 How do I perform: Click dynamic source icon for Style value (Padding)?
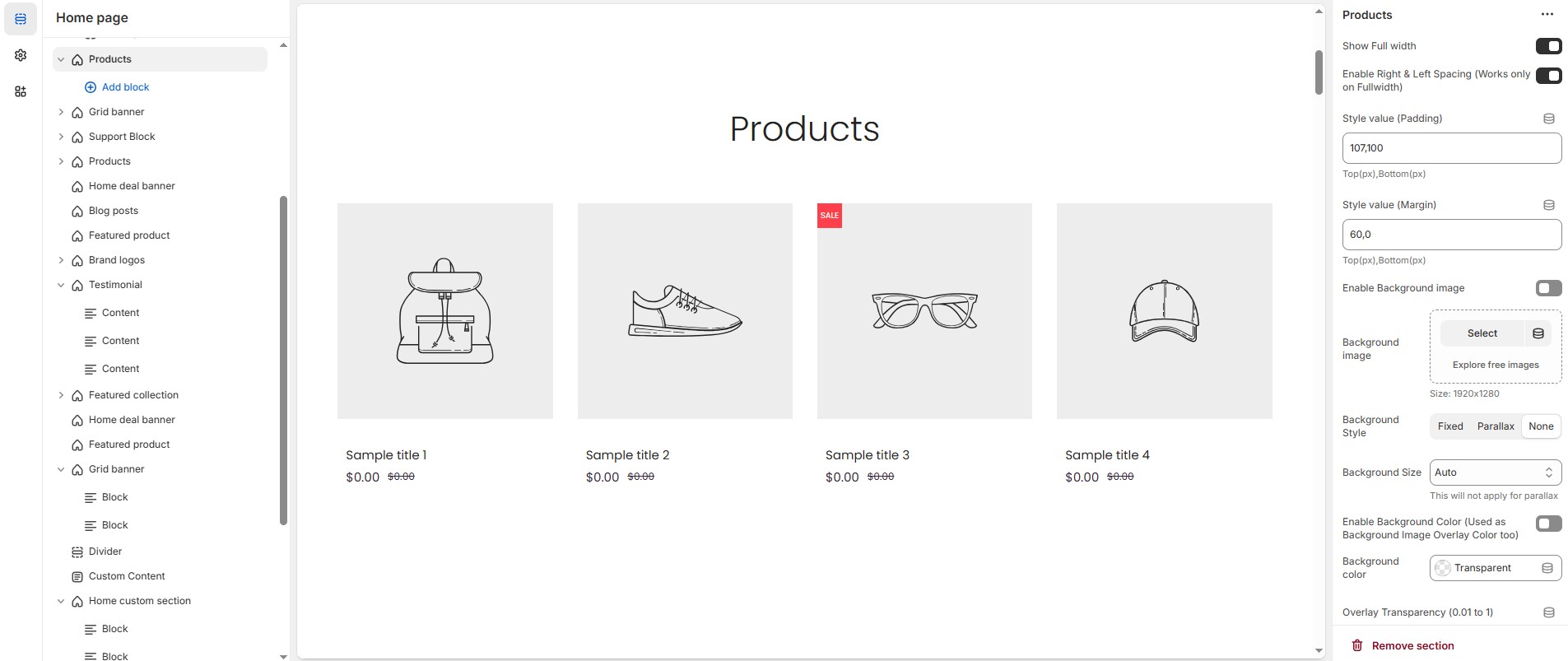(x=1548, y=119)
